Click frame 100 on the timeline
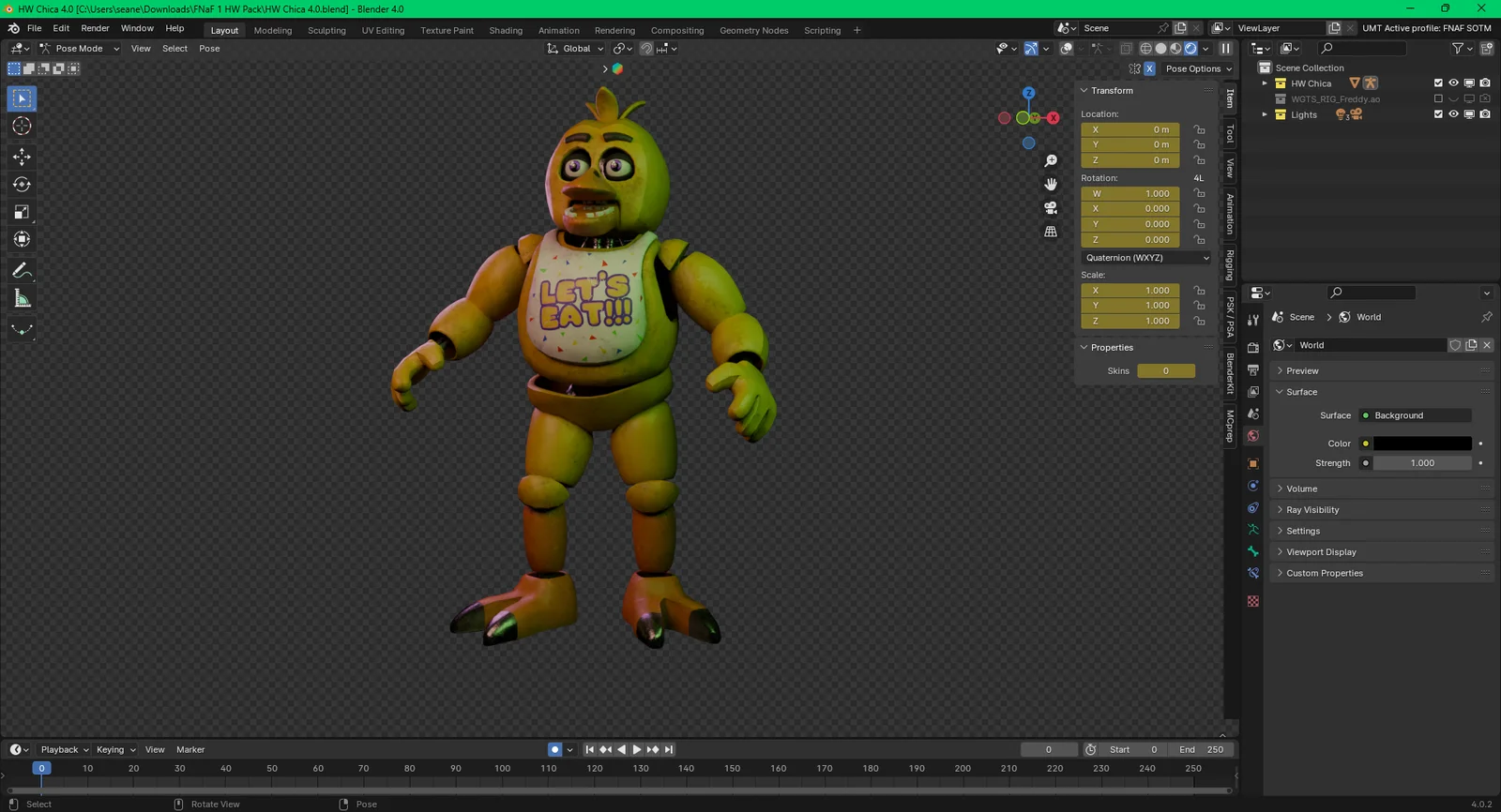1501x812 pixels. click(x=503, y=769)
